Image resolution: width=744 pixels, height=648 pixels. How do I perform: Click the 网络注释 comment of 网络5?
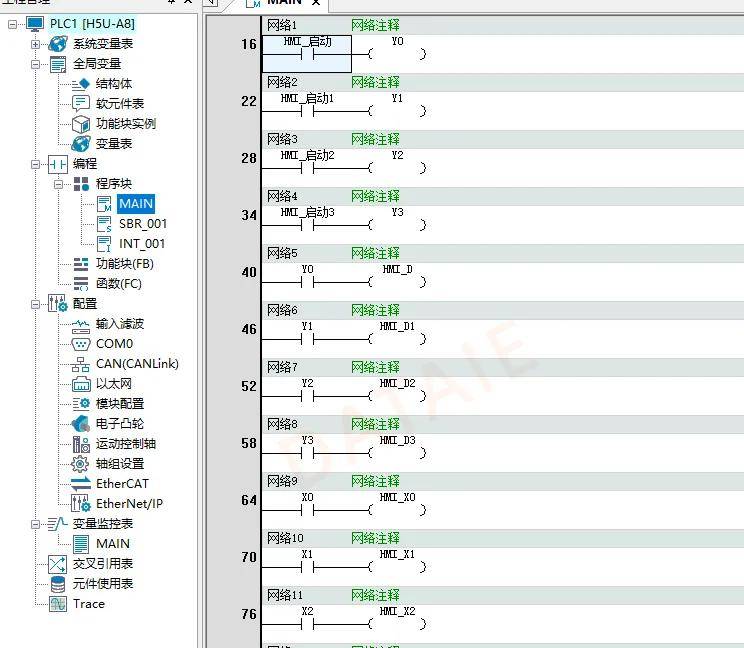click(x=375, y=253)
